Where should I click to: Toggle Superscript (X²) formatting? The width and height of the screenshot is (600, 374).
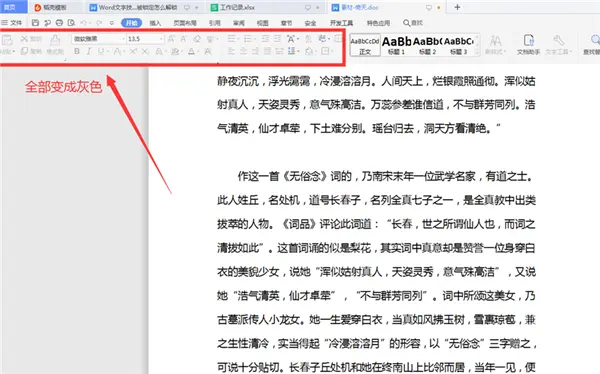(x=133, y=51)
